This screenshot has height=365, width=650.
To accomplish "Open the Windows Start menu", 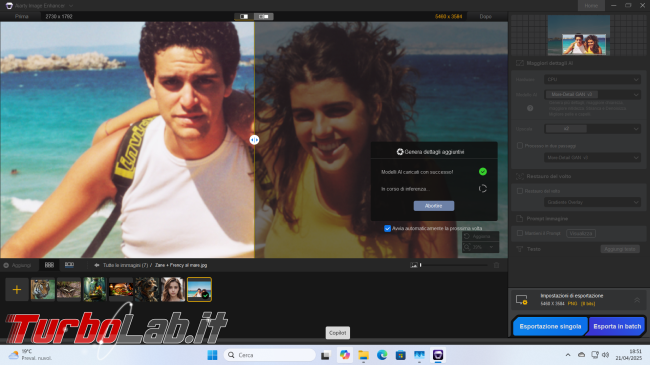I will (x=212, y=355).
